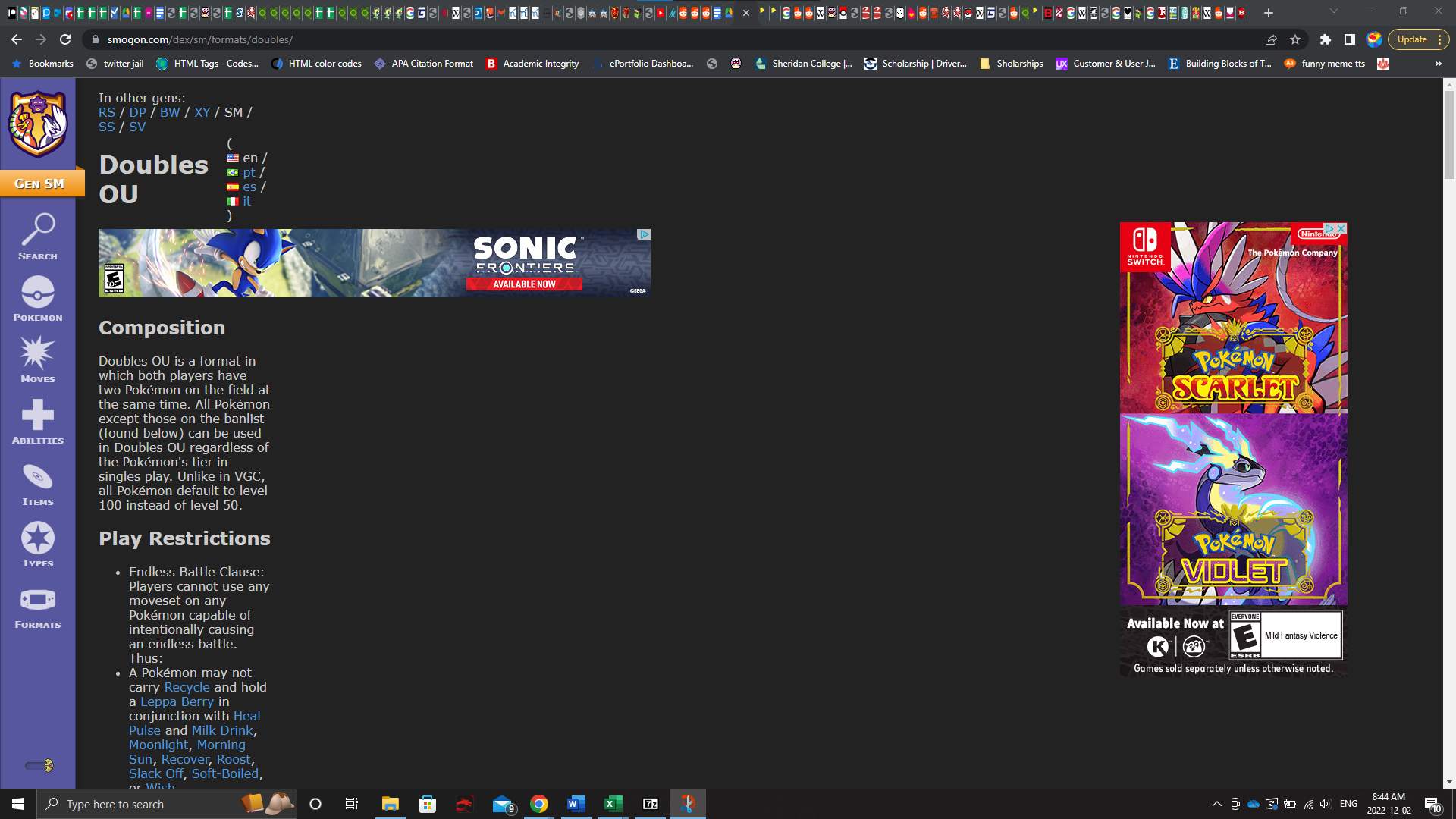This screenshot has height=819, width=1456.
Task: Open the Slack Off move link
Action: [156, 773]
